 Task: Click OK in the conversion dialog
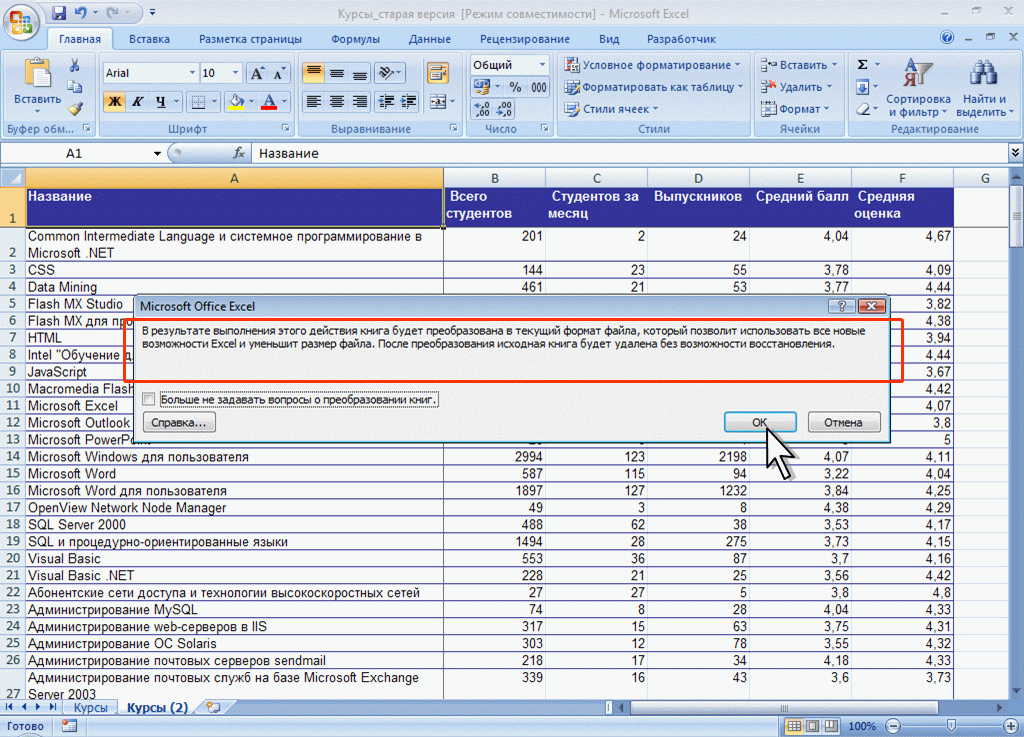point(760,422)
